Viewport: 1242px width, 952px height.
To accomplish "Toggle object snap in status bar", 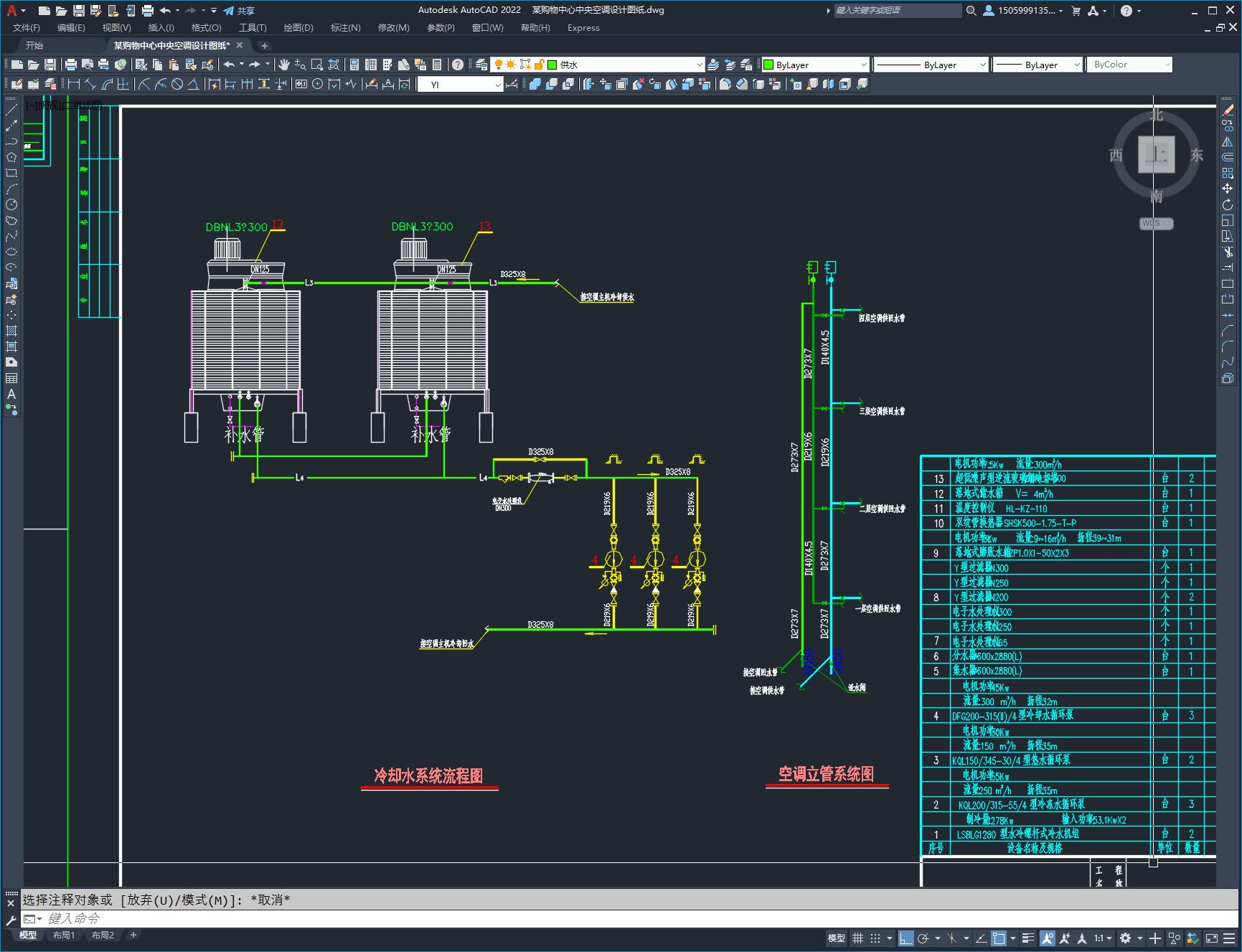I will 999,938.
